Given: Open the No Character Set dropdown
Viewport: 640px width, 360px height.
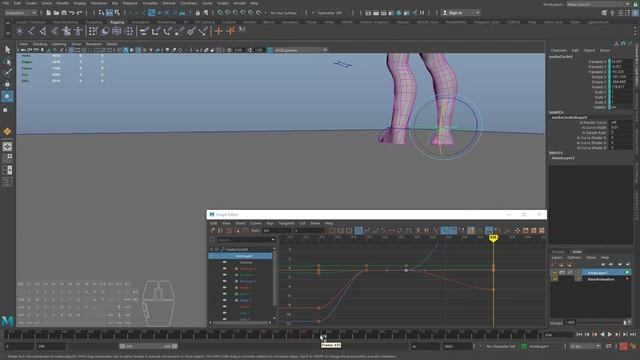Looking at the screenshot, I should point(501,346).
